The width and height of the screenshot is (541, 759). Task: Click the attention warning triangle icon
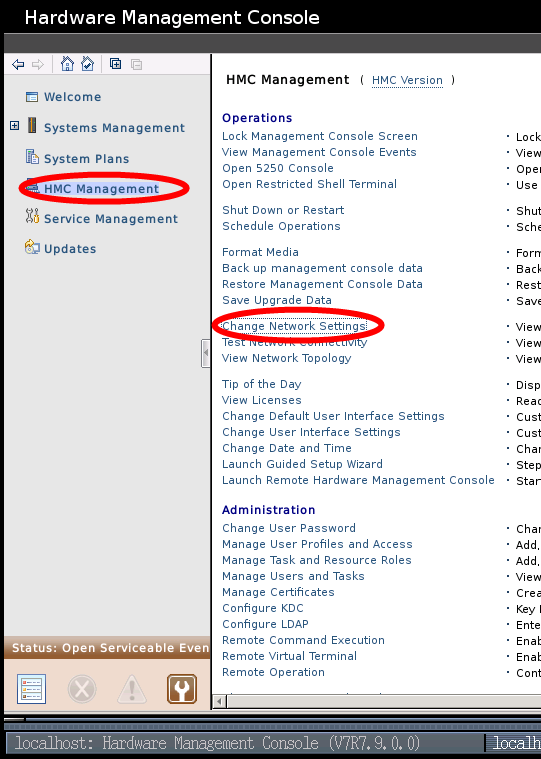pyautogui.click(x=132, y=688)
